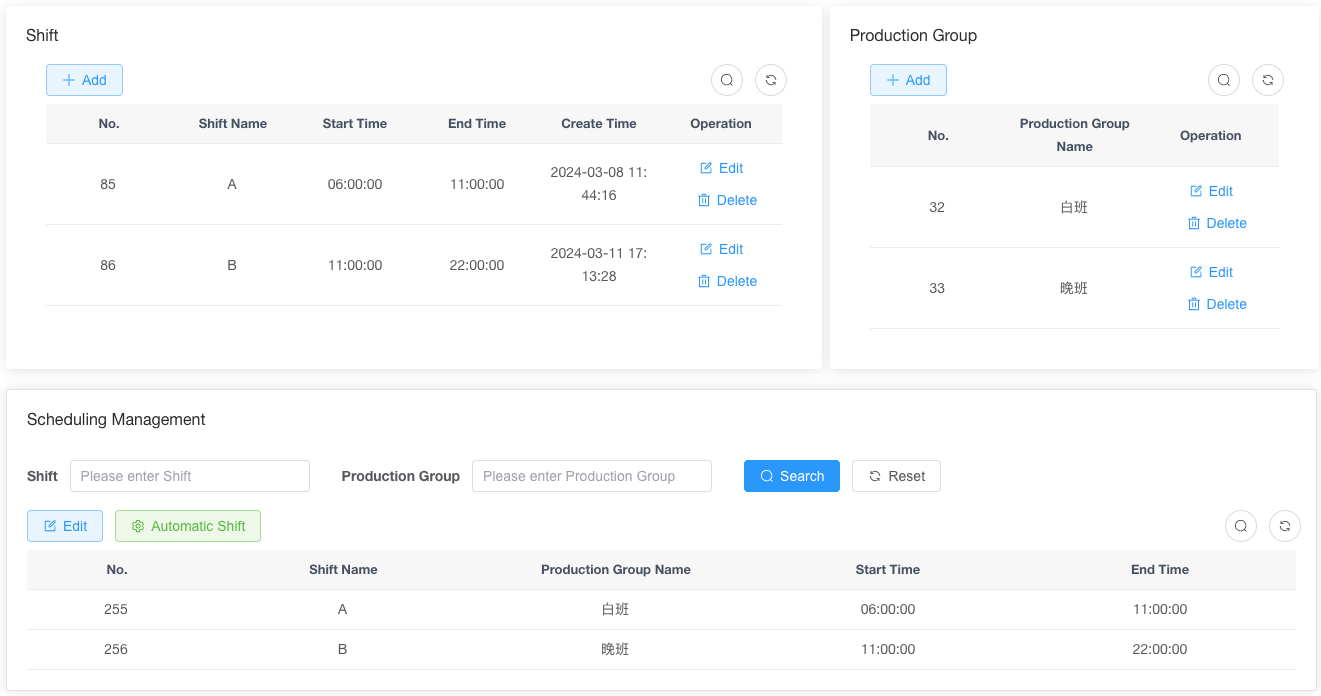The image size is (1321, 696).
Task: Toggle search icon in Scheduling Management toolbar
Action: point(1241,526)
